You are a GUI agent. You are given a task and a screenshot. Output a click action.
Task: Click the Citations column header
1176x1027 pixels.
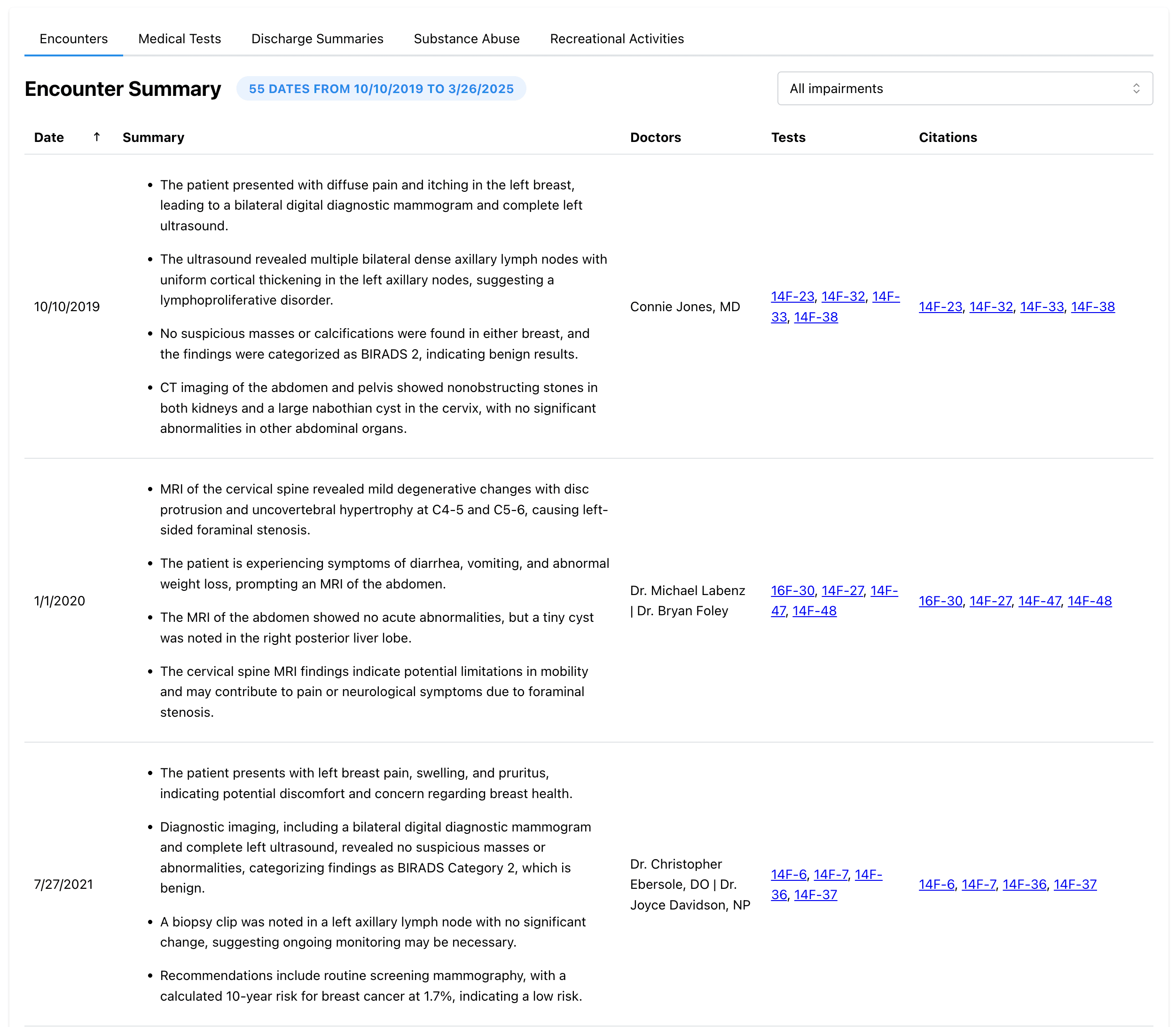coord(948,137)
